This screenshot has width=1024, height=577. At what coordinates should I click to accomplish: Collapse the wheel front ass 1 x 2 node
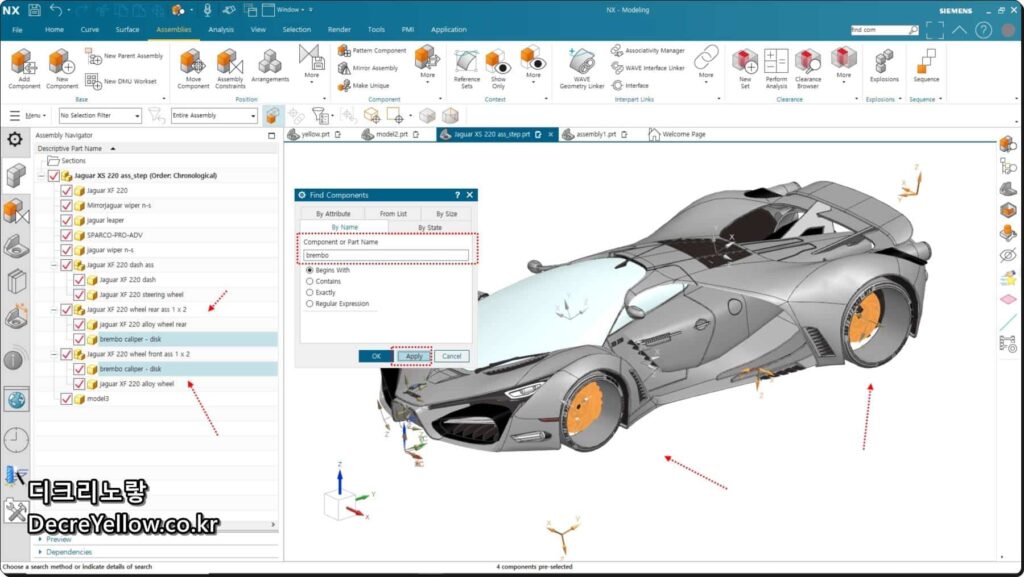[54, 354]
